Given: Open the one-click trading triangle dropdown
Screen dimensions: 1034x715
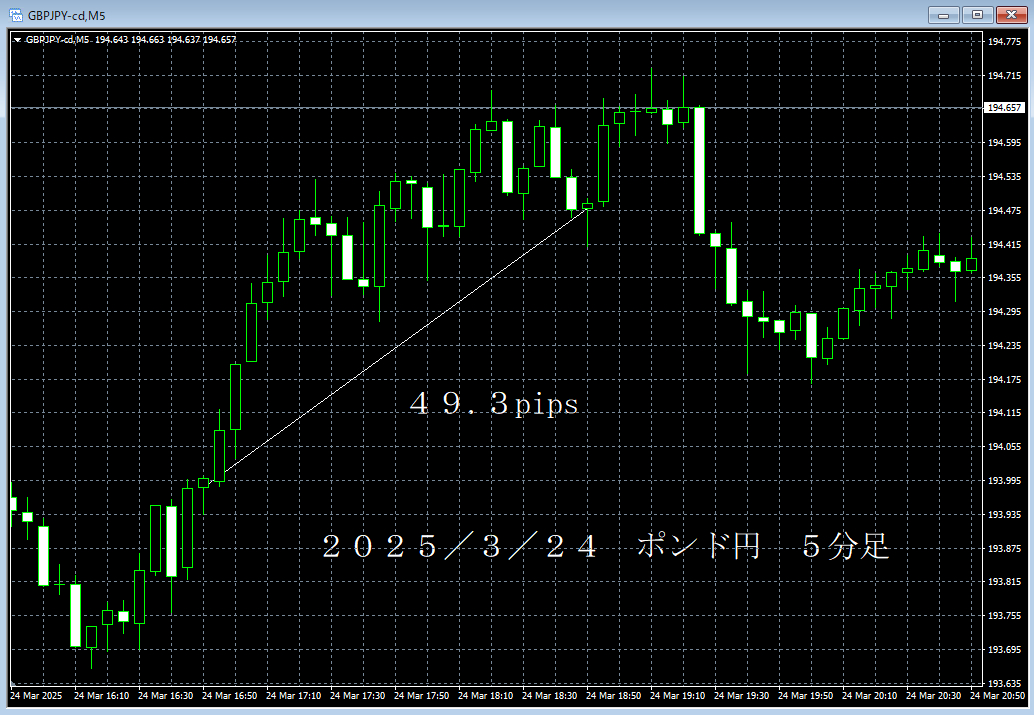Looking at the screenshot, I should click(17, 40).
